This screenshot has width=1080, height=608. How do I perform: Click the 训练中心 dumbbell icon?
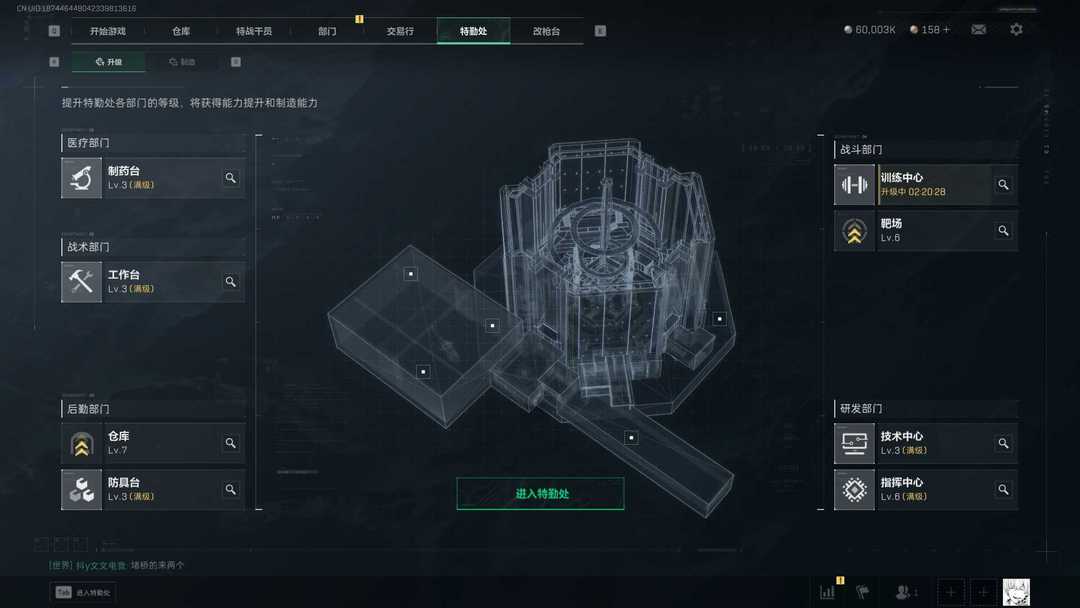click(854, 185)
